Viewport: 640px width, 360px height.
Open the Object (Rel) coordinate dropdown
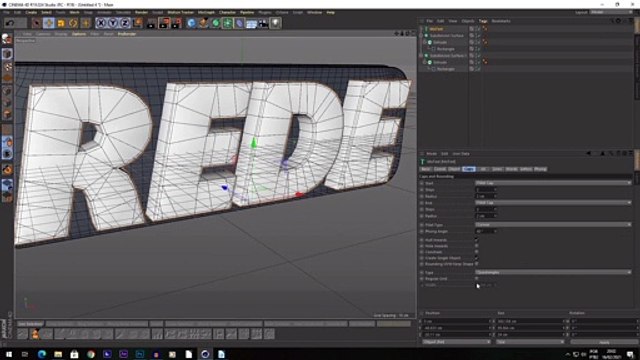point(456,342)
